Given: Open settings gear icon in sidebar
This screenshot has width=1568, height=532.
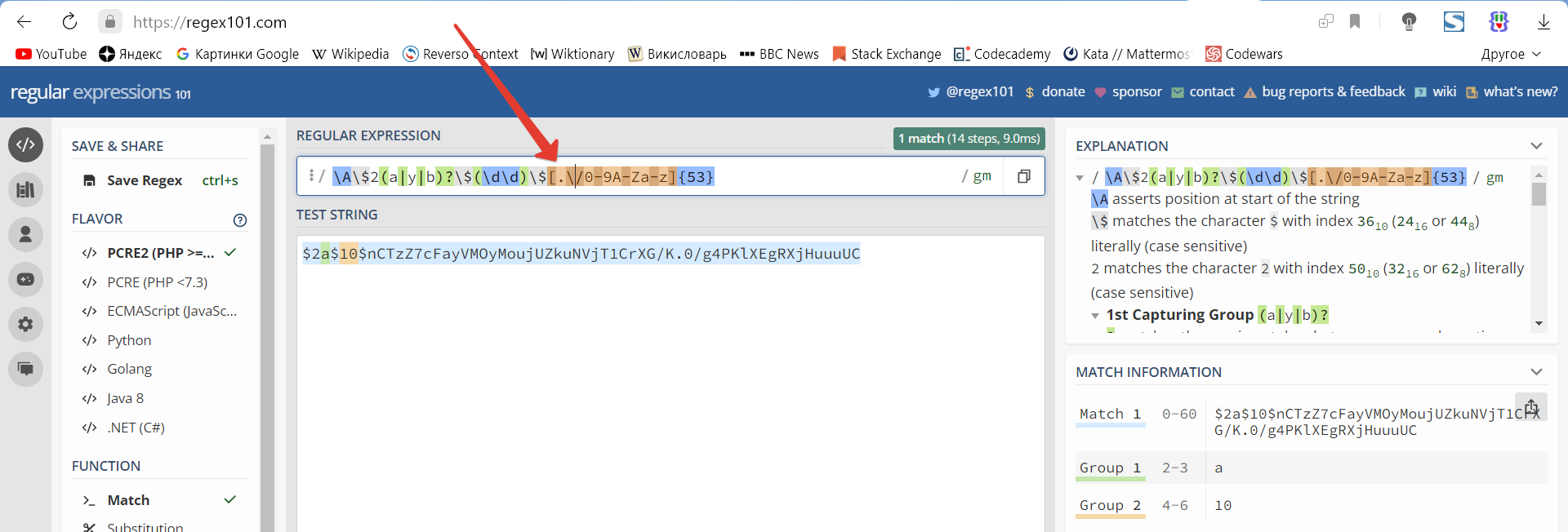Looking at the screenshot, I should click(25, 325).
